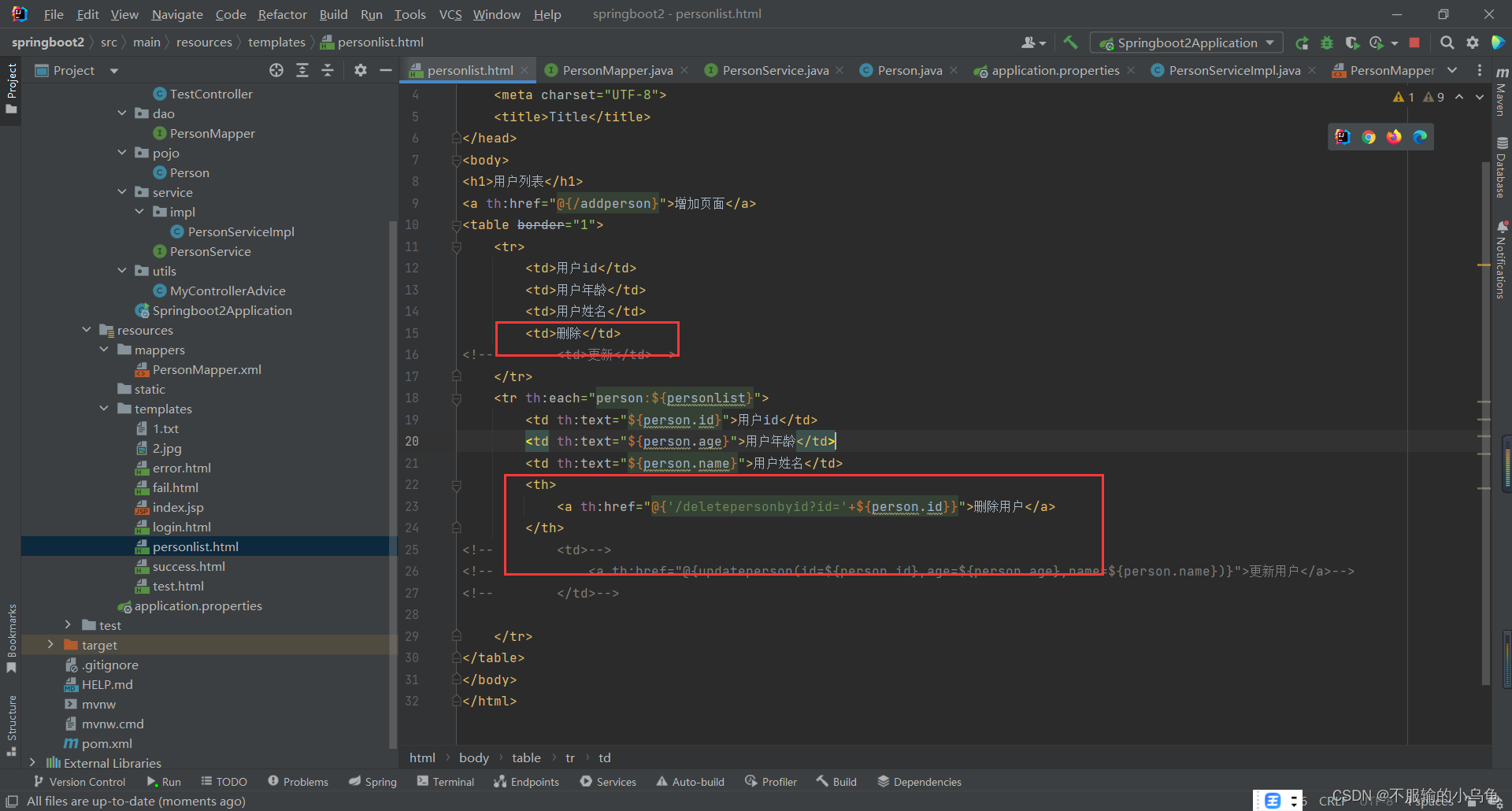Toggle the Project side tab
Screen dimensions: 1512x811
pos(11,88)
